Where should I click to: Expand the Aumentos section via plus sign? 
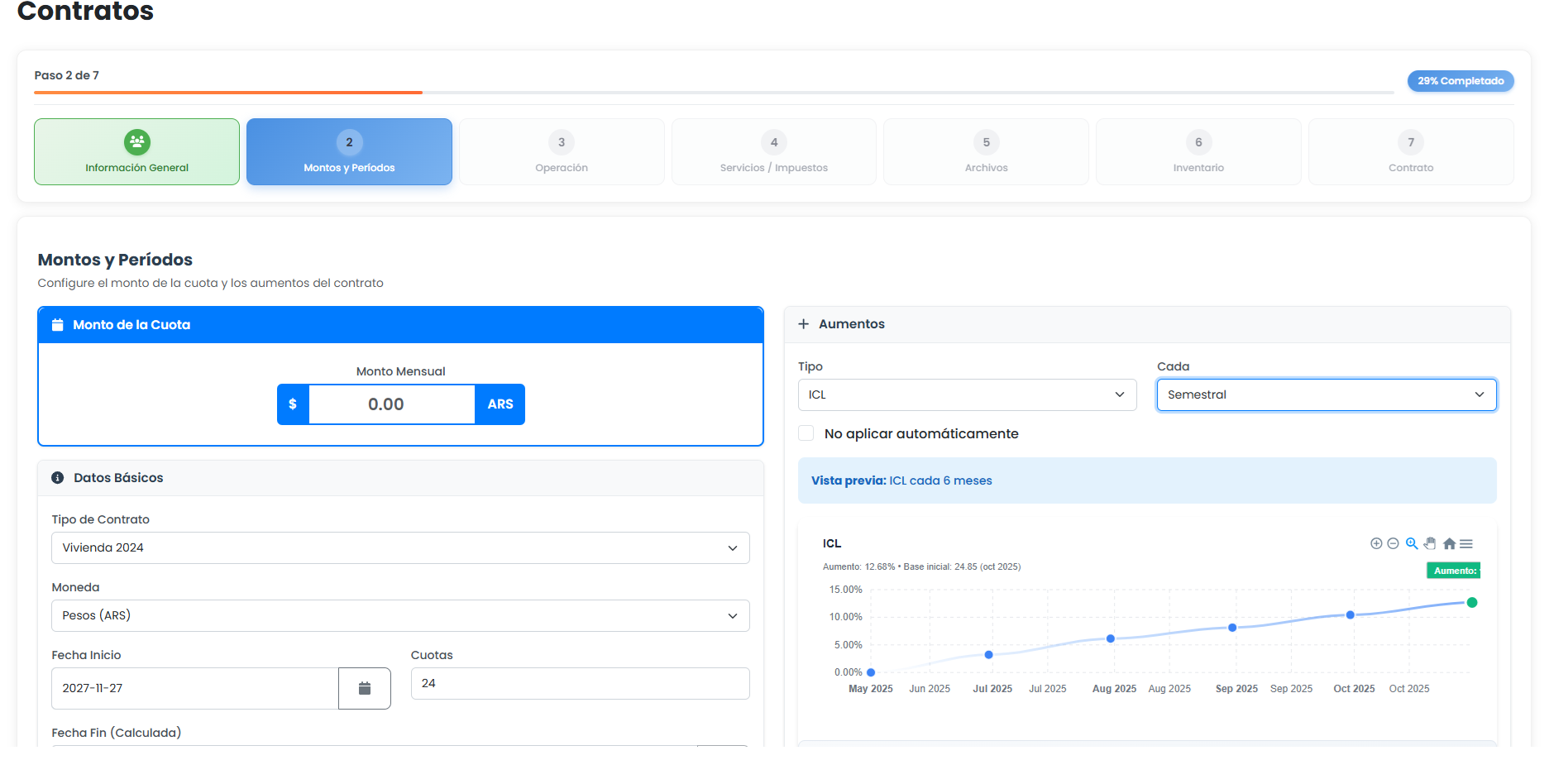click(803, 323)
